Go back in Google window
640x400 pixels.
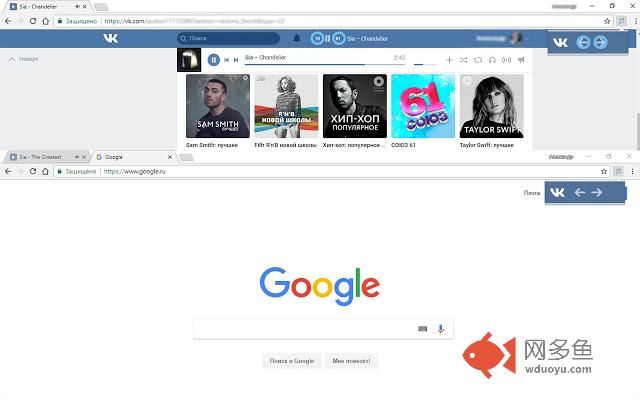[x=8, y=171]
